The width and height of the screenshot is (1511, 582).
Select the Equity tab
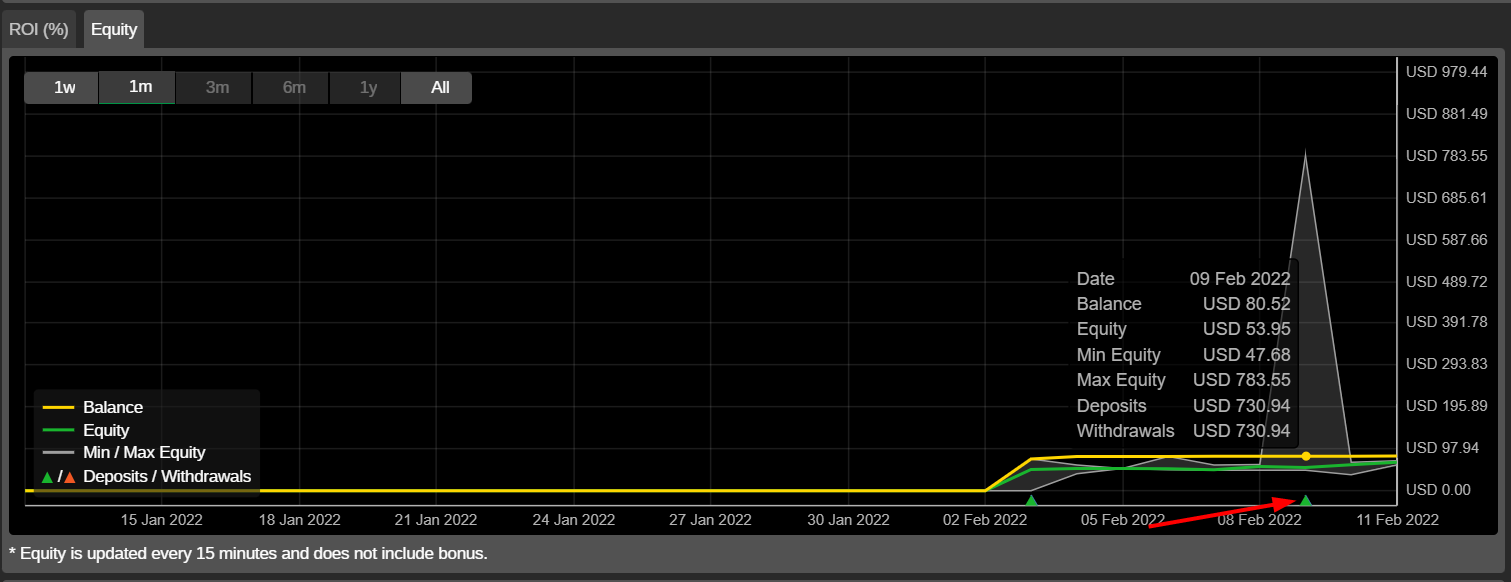[x=114, y=29]
